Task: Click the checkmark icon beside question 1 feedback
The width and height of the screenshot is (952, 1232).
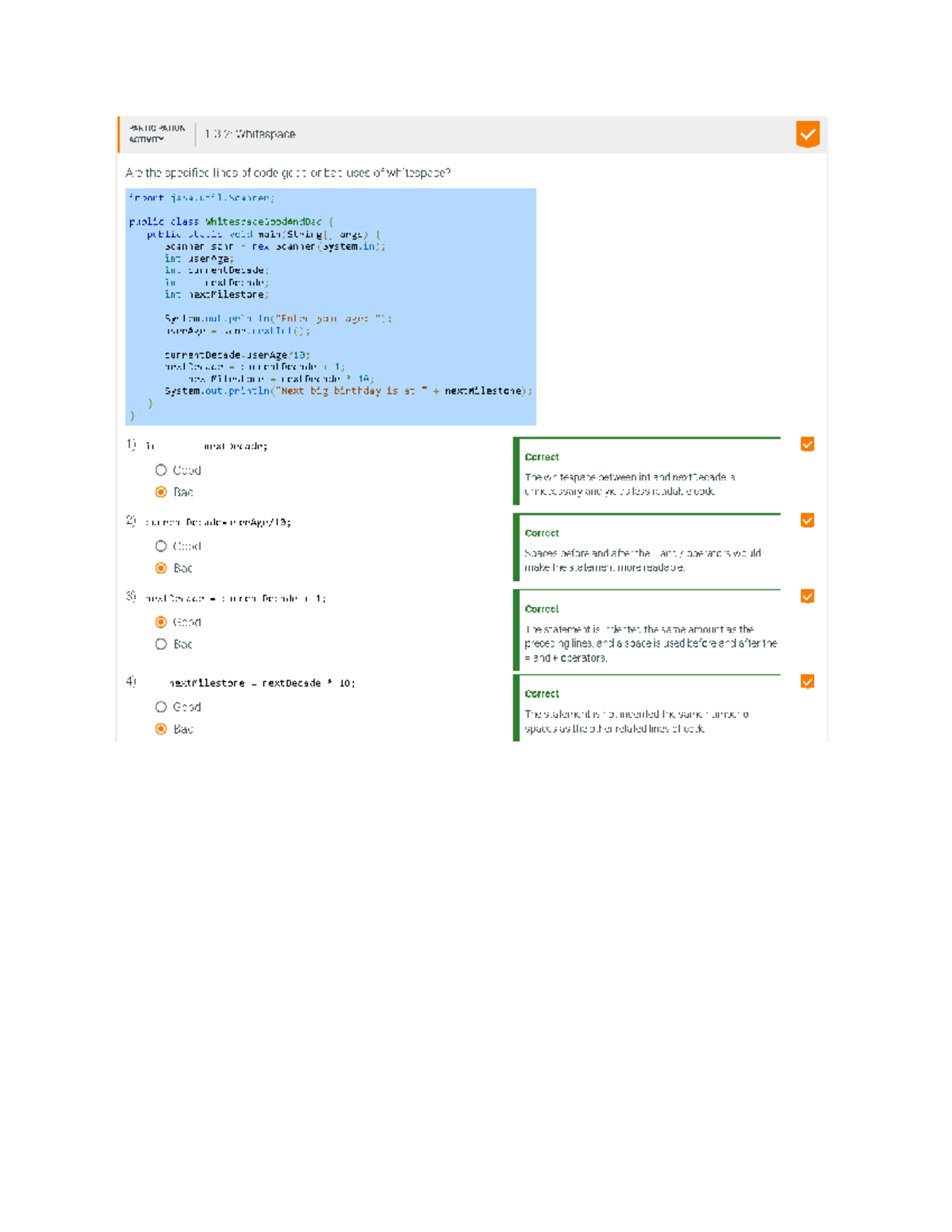Action: click(807, 444)
